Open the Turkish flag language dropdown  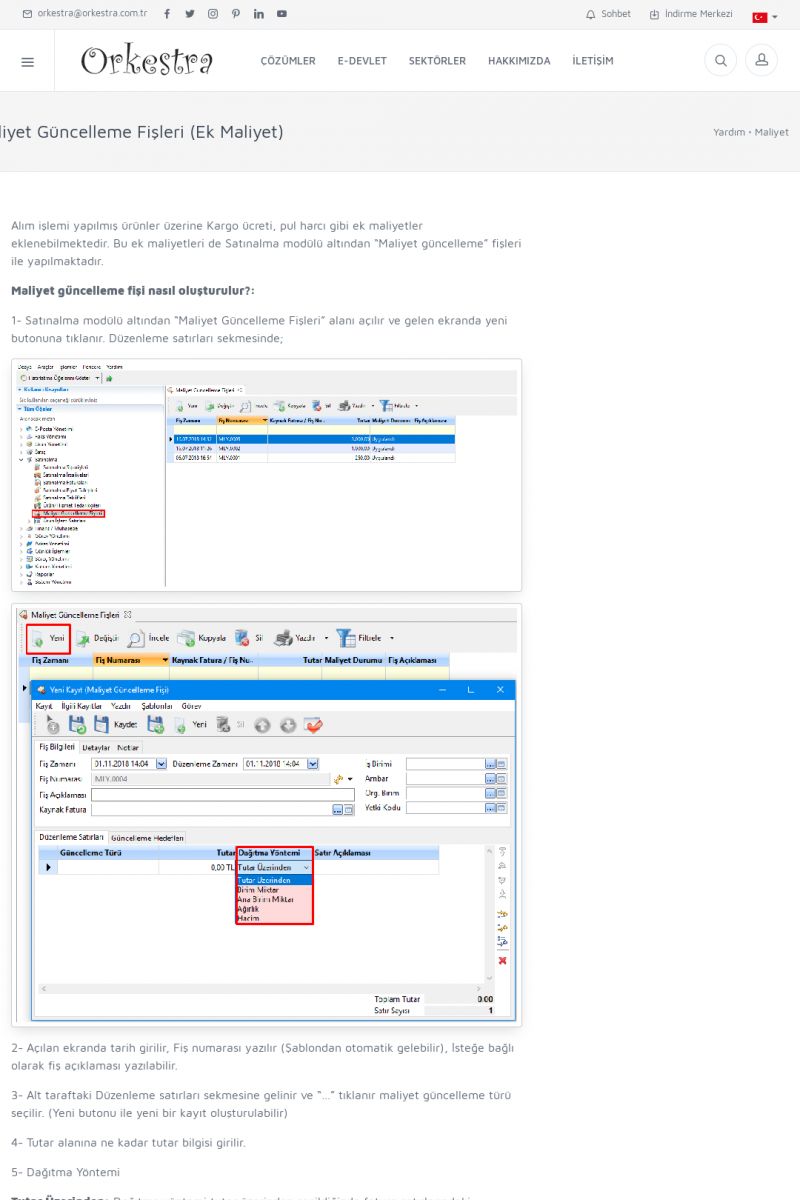point(765,17)
